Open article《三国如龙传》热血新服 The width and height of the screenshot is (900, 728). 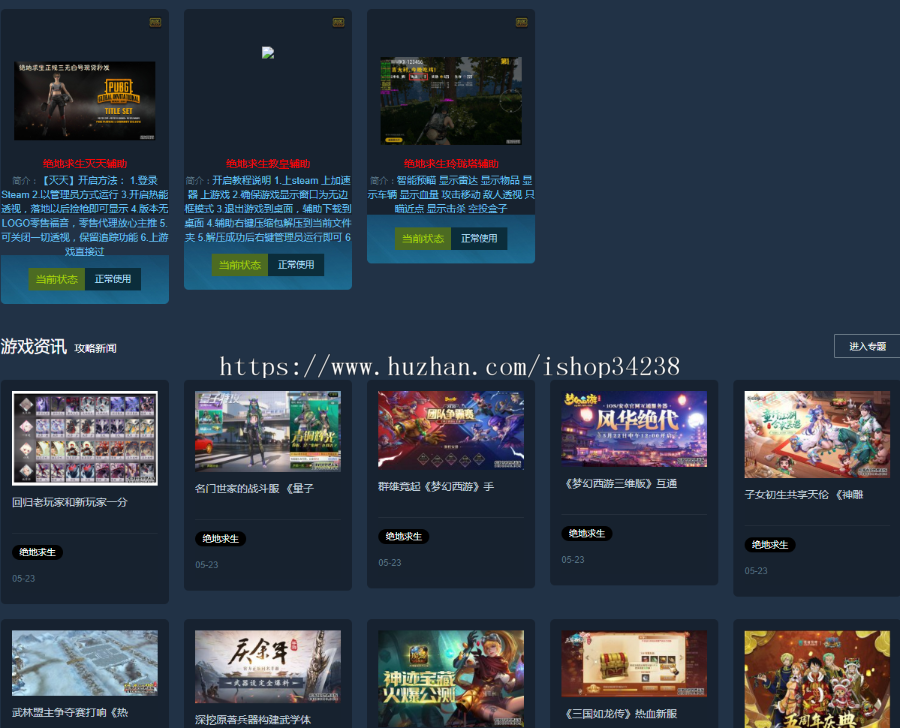pyautogui.click(x=619, y=714)
